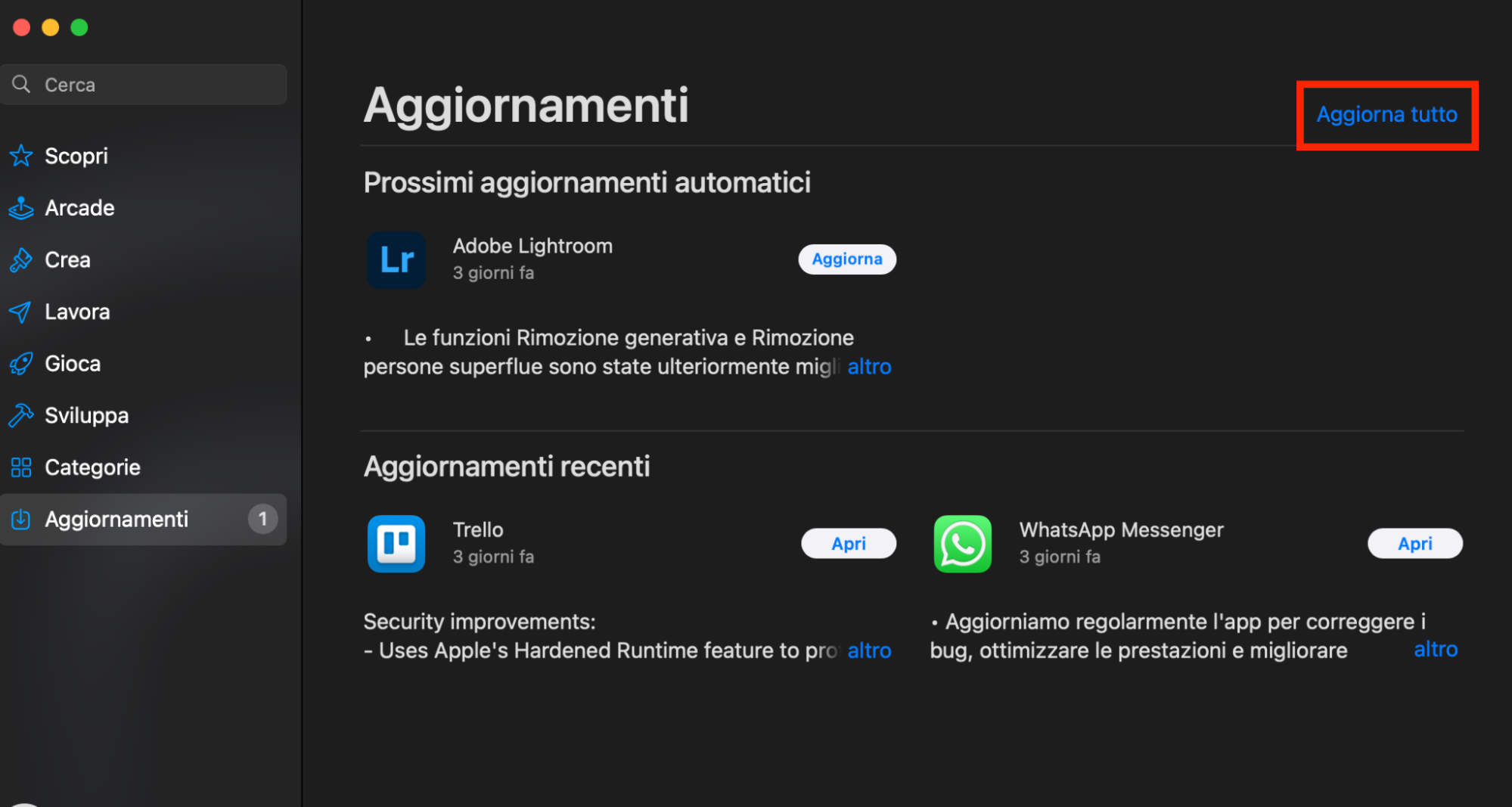Click the Sviluppa hammer icon
This screenshot has height=807, width=1512.
click(x=21, y=414)
